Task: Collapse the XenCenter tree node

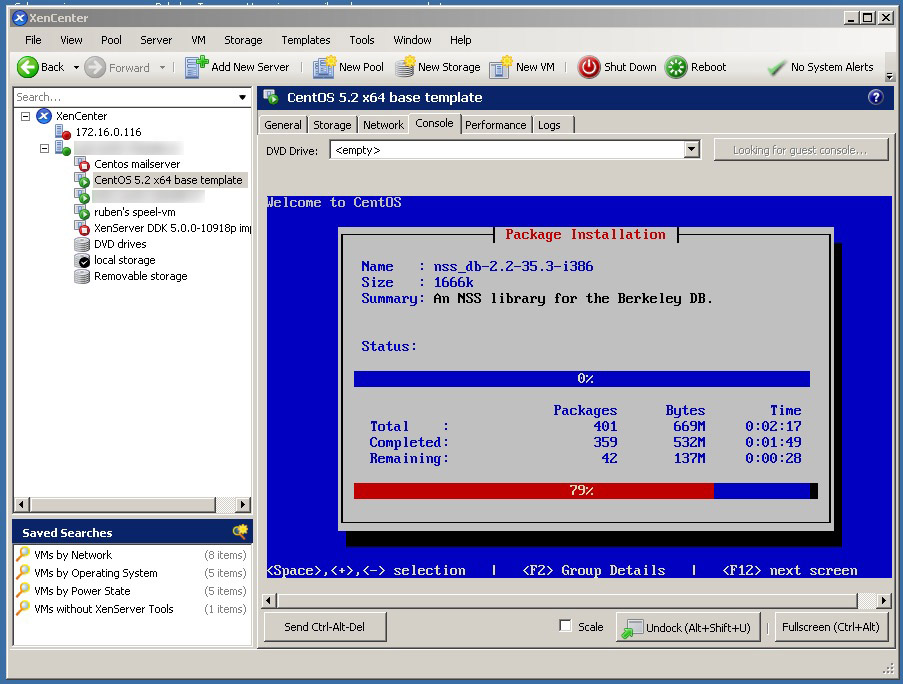Action: (25, 116)
